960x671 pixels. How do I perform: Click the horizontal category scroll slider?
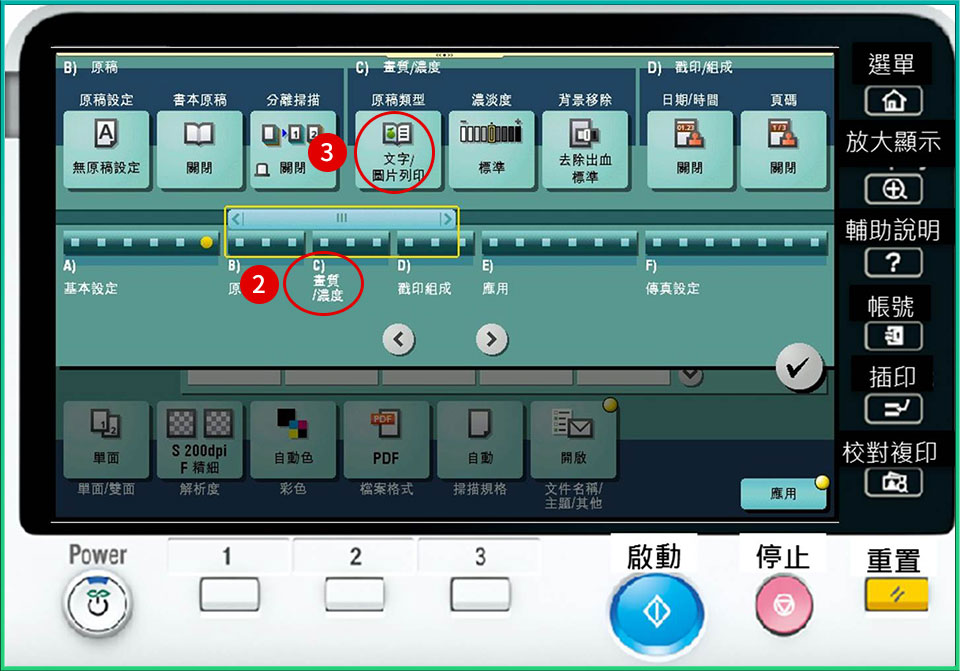pyautogui.click(x=342, y=218)
